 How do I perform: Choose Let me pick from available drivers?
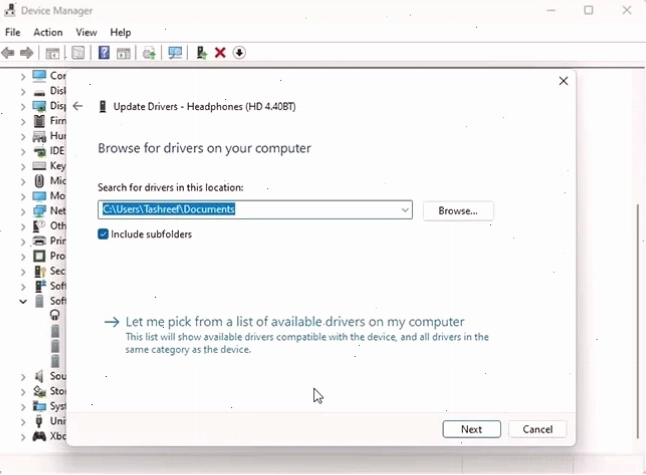pos(295,322)
